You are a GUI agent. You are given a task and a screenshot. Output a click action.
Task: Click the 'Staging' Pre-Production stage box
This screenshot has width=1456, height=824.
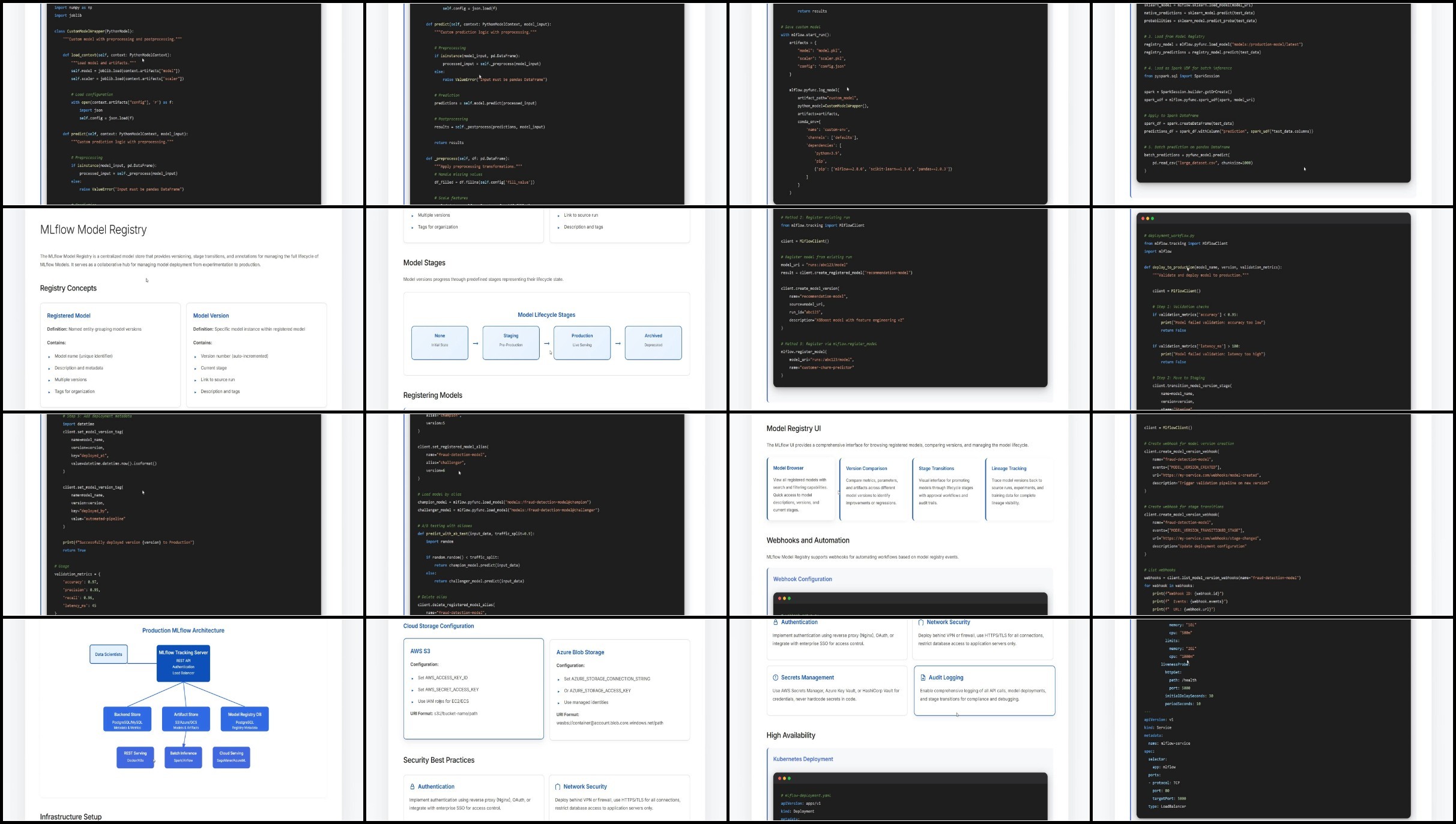511,343
